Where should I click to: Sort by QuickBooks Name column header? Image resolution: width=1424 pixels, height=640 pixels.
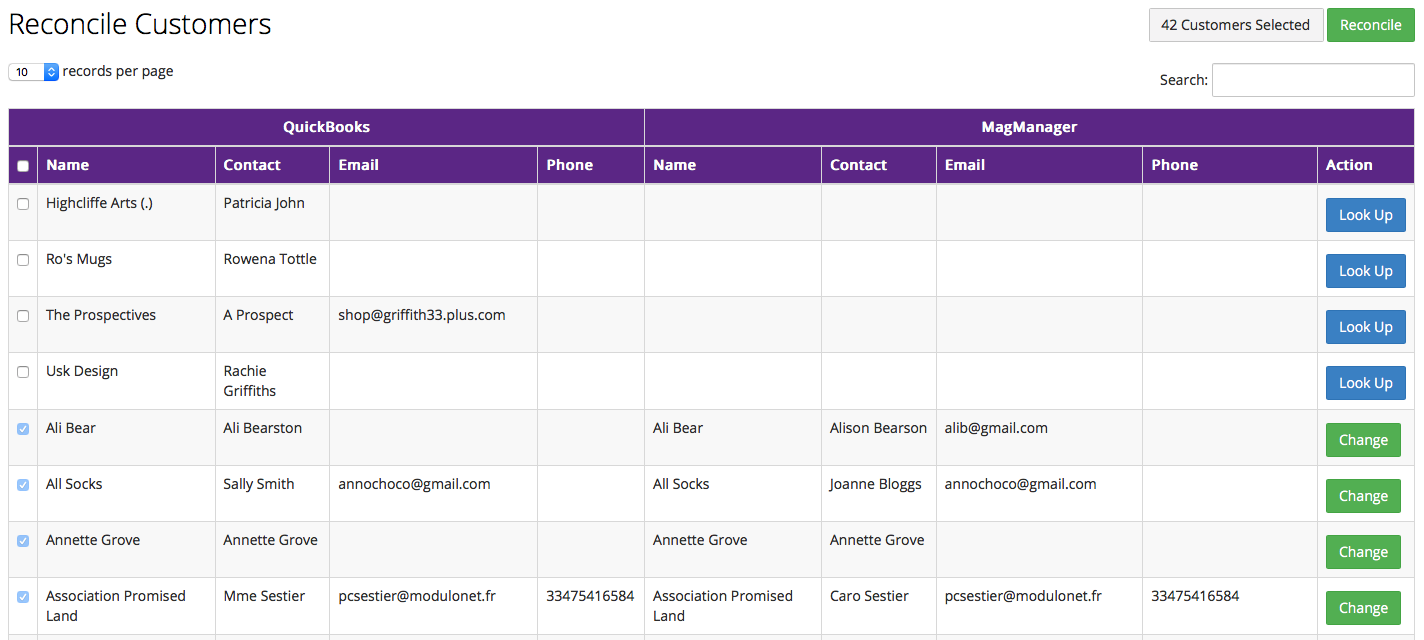(x=126, y=165)
